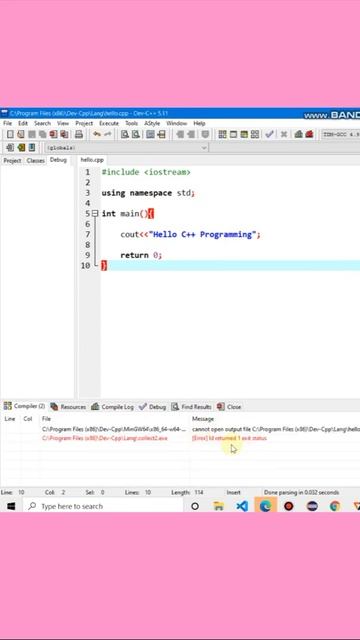Click the File column header in compiler list
The width and height of the screenshot is (360, 640).
pyautogui.click(x=46, y=419)
